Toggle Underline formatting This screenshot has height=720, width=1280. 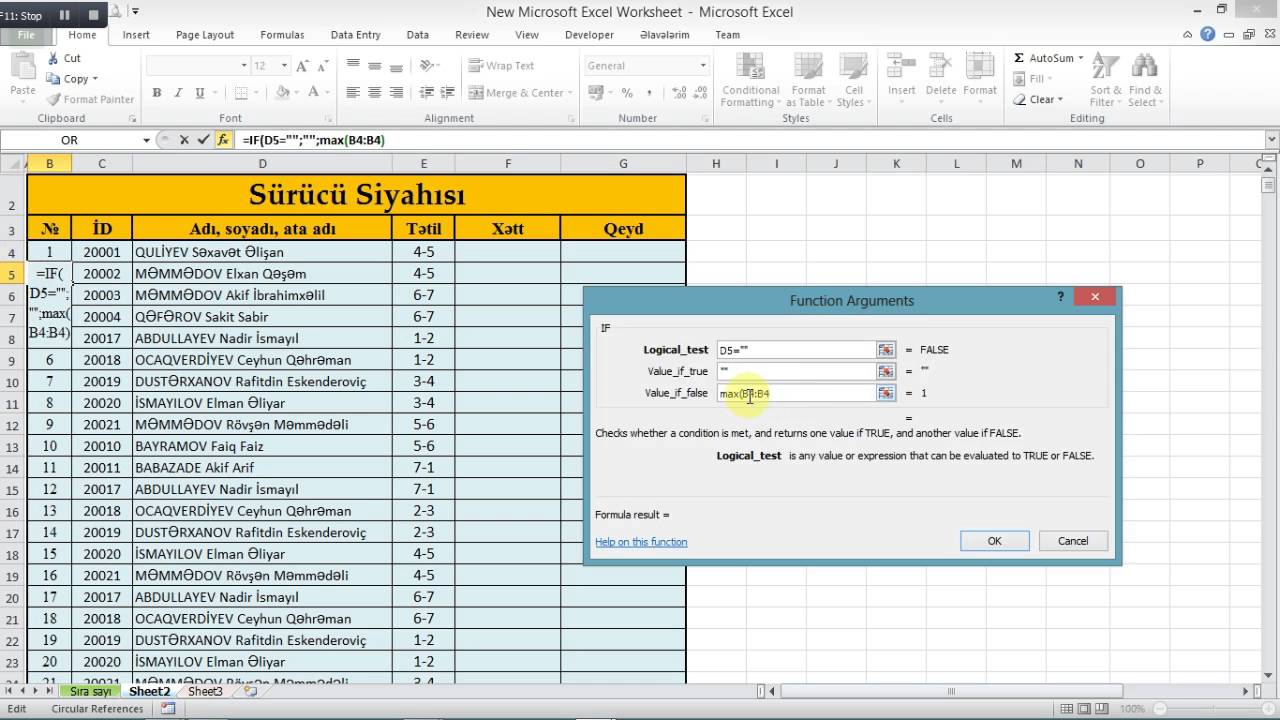pos(201,93)
